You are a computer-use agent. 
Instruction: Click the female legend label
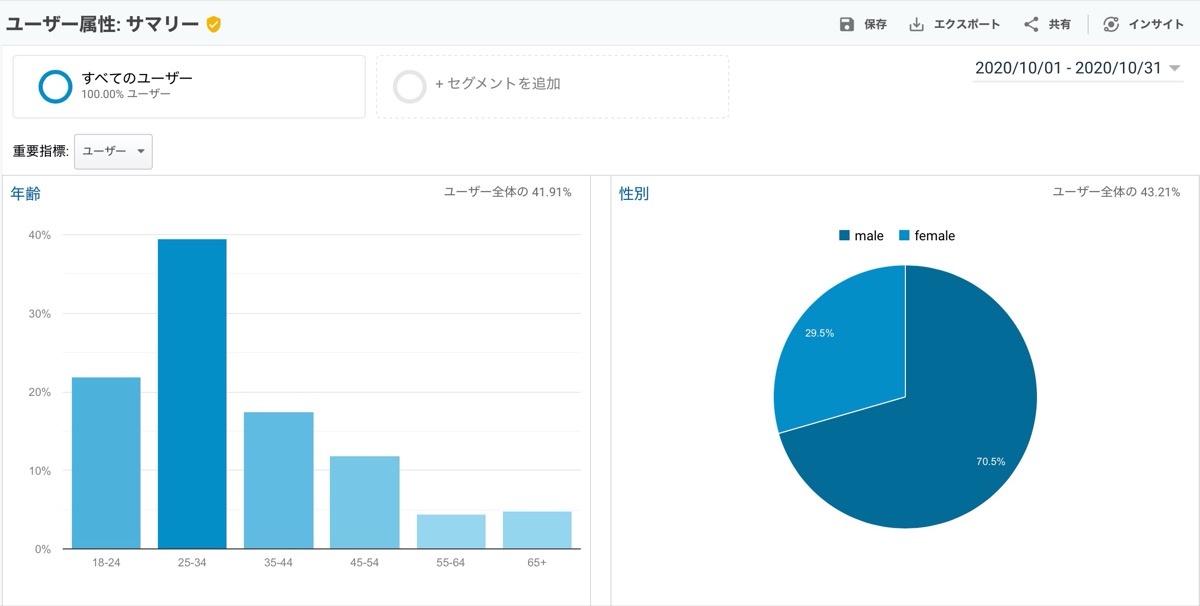935,236
